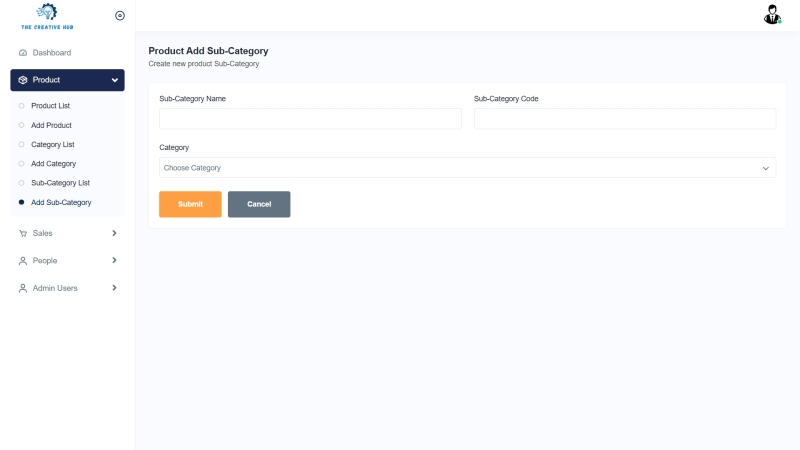Focus the Sub-Category Name input field

(310, 119)
